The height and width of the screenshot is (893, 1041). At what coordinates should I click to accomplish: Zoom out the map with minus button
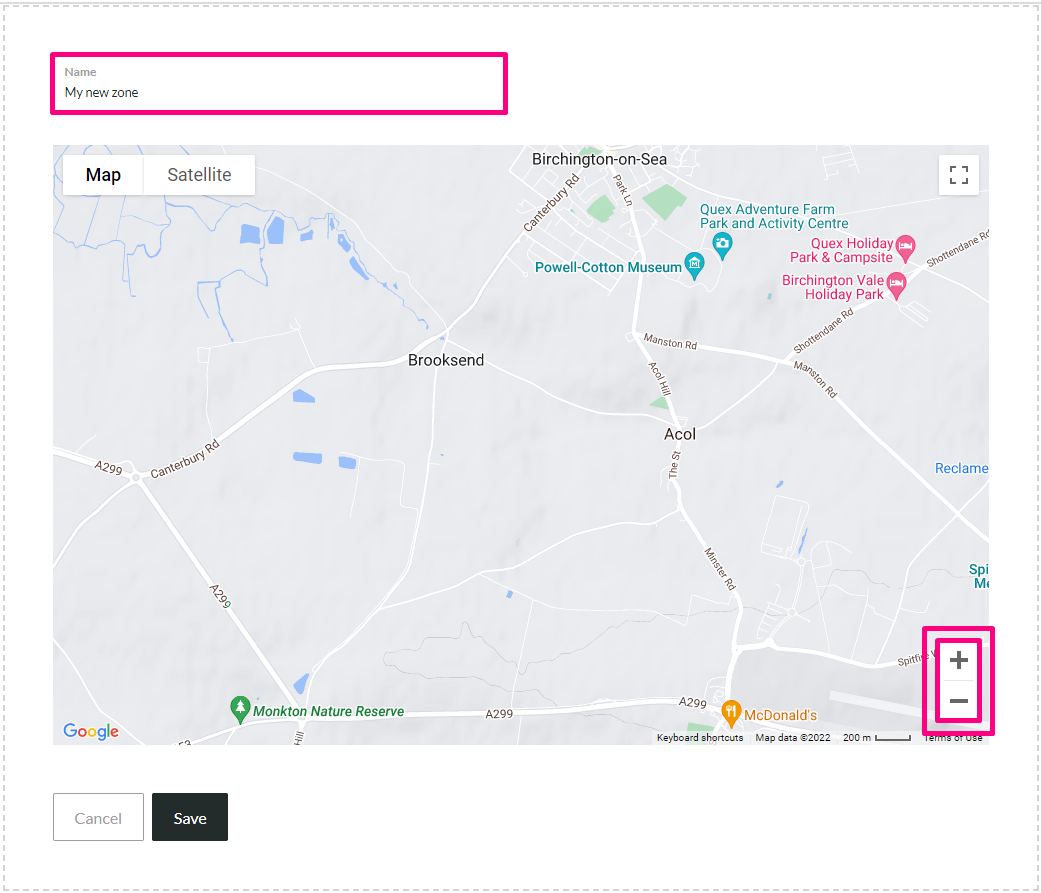point(958,701)
